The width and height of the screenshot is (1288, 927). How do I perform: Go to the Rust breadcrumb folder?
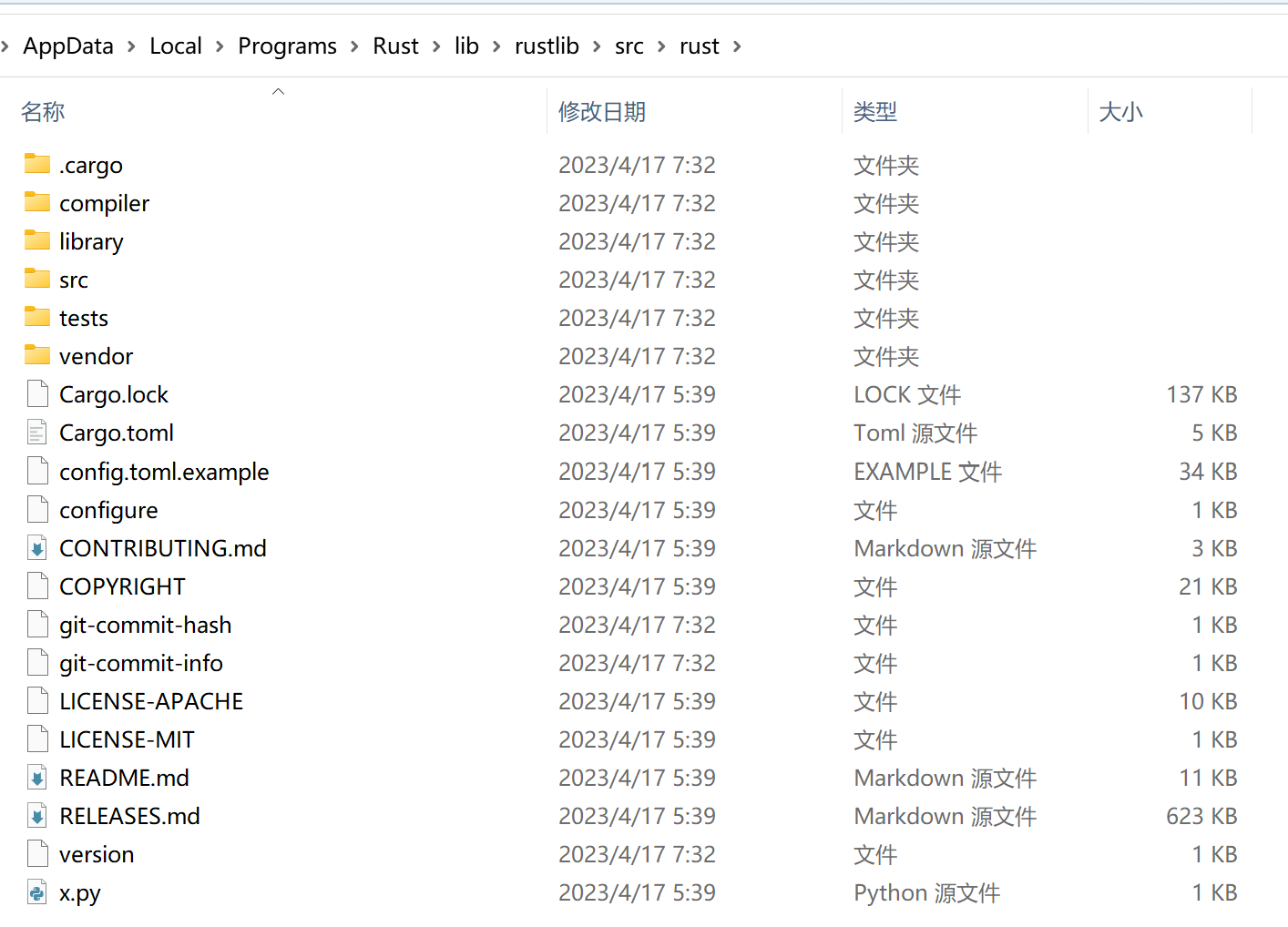[395, 46]
